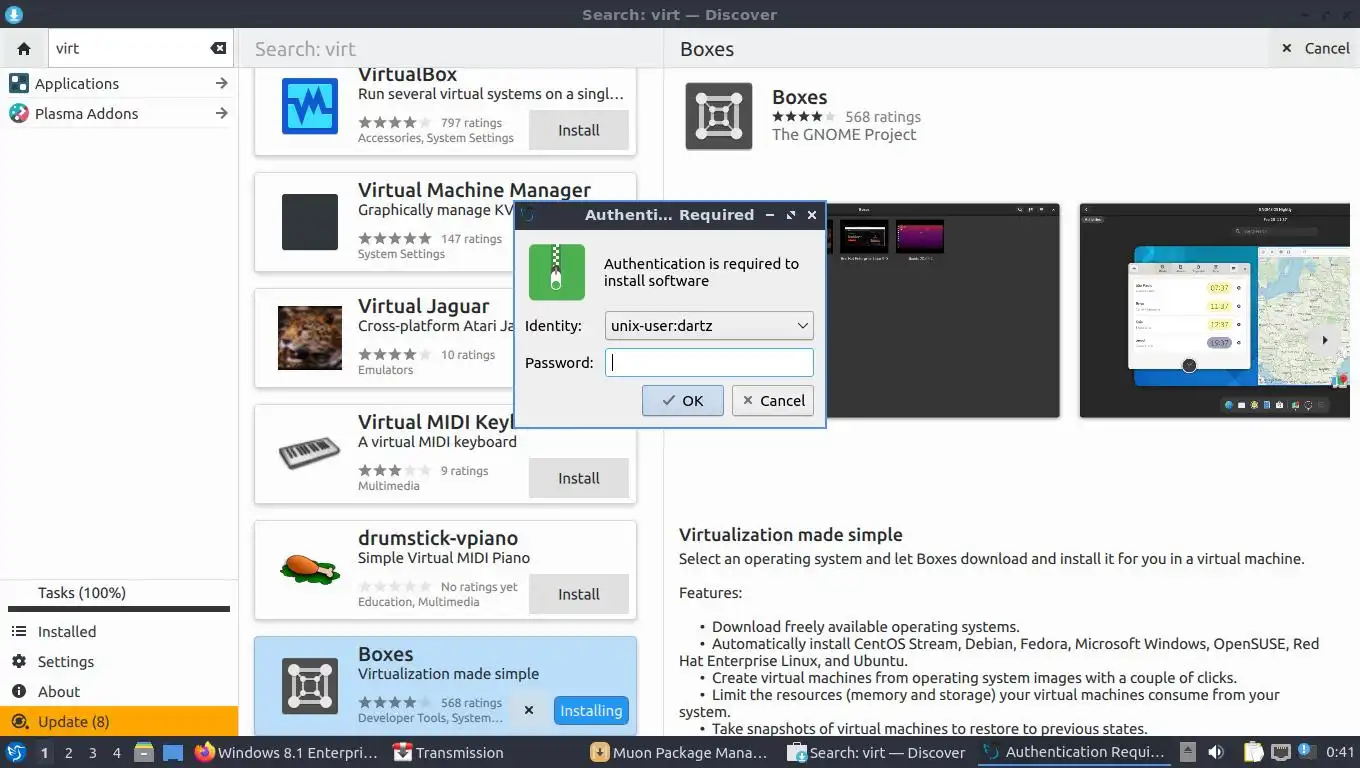
Task: Open the Update (8) page
Action: (x=119, y=721)
